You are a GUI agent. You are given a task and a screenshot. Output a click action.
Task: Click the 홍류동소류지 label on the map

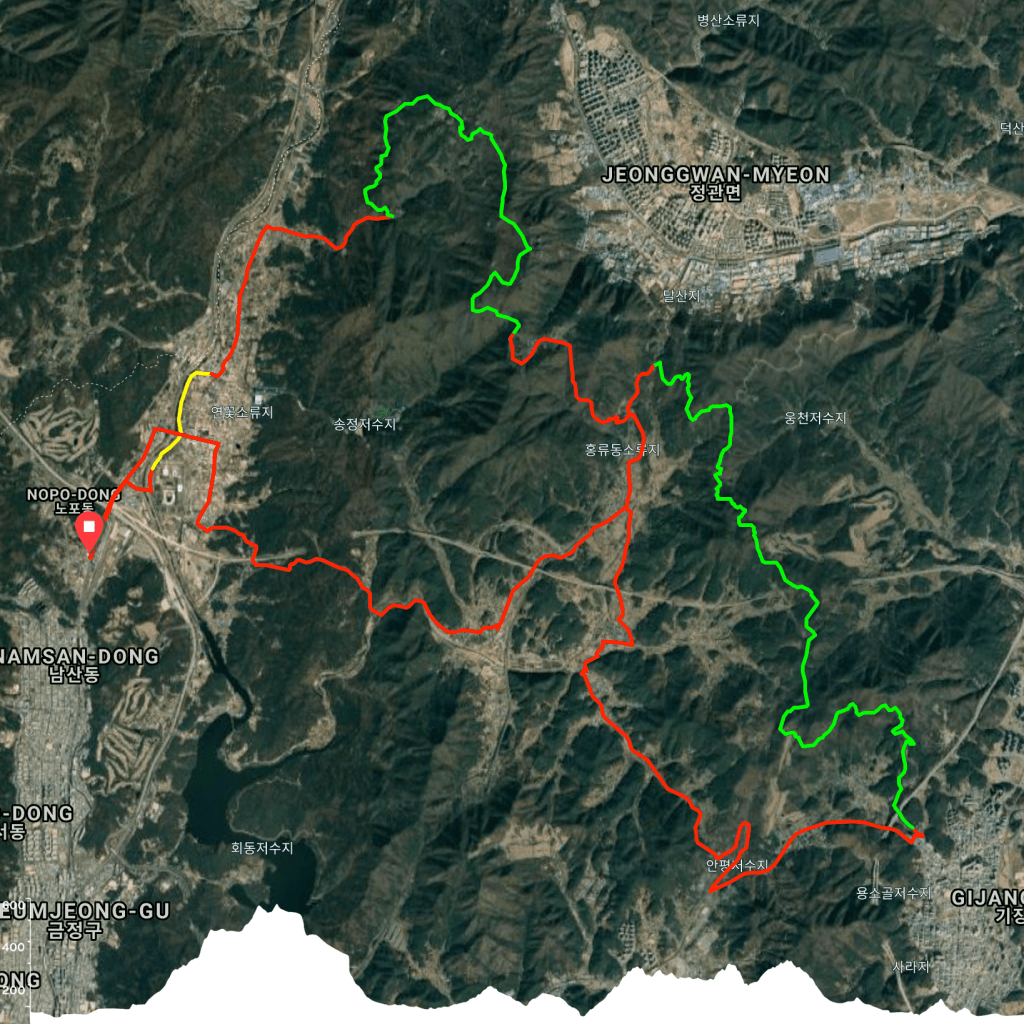coord(622,450)
